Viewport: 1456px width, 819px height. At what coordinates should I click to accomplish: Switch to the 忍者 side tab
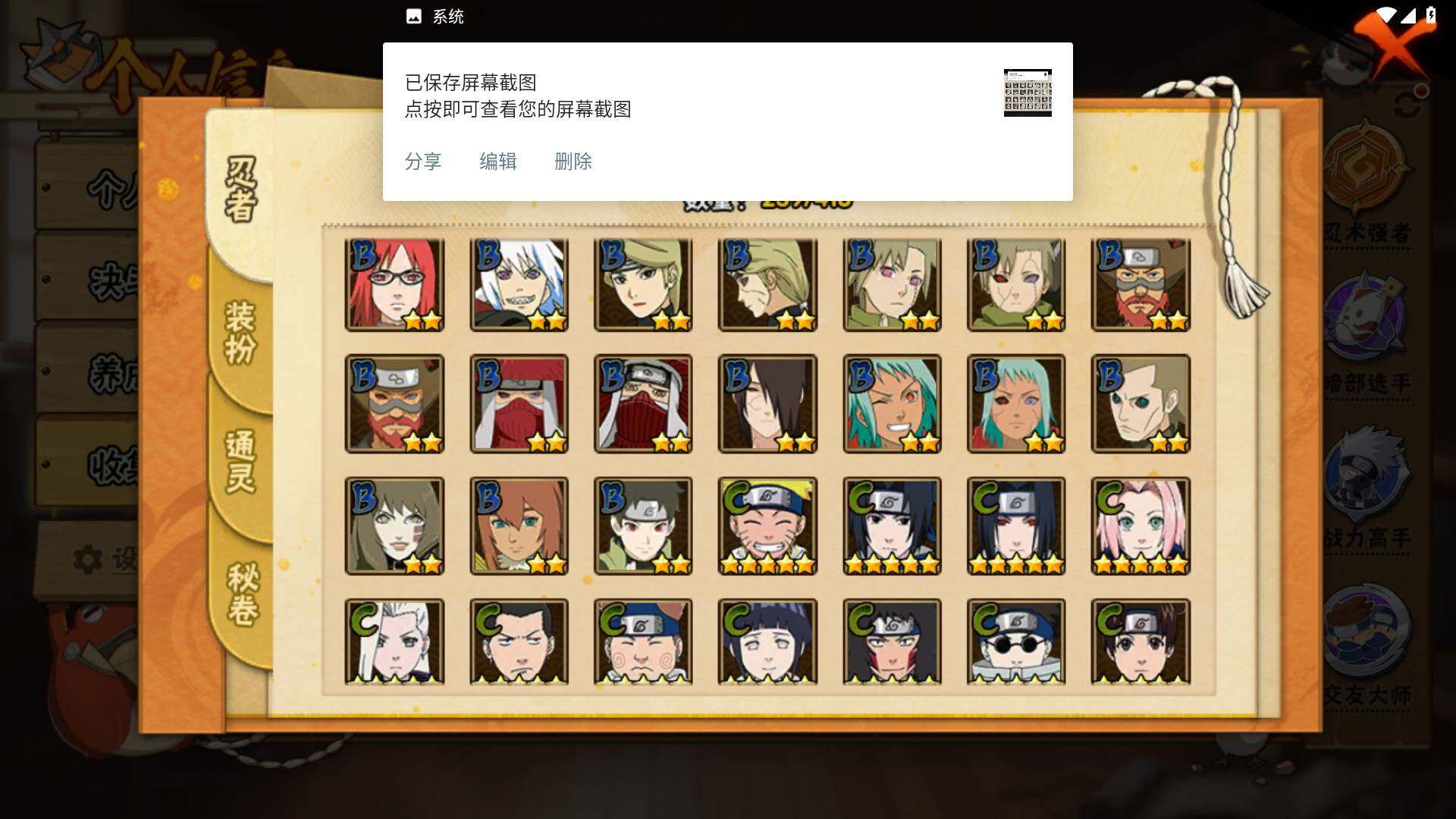[x=241, y=190]
